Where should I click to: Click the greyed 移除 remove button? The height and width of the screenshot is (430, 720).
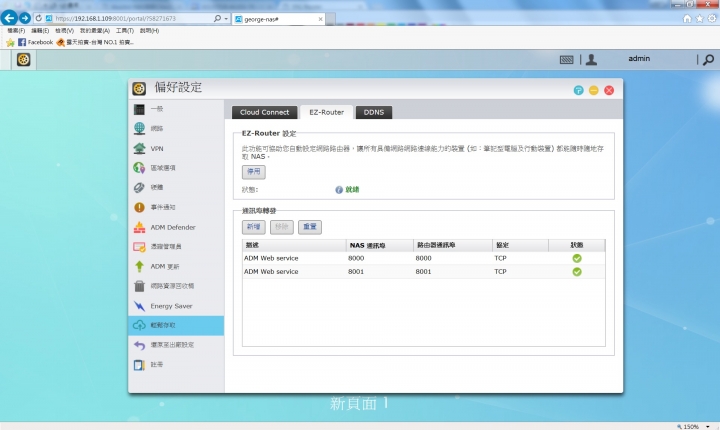coord(281,227)
